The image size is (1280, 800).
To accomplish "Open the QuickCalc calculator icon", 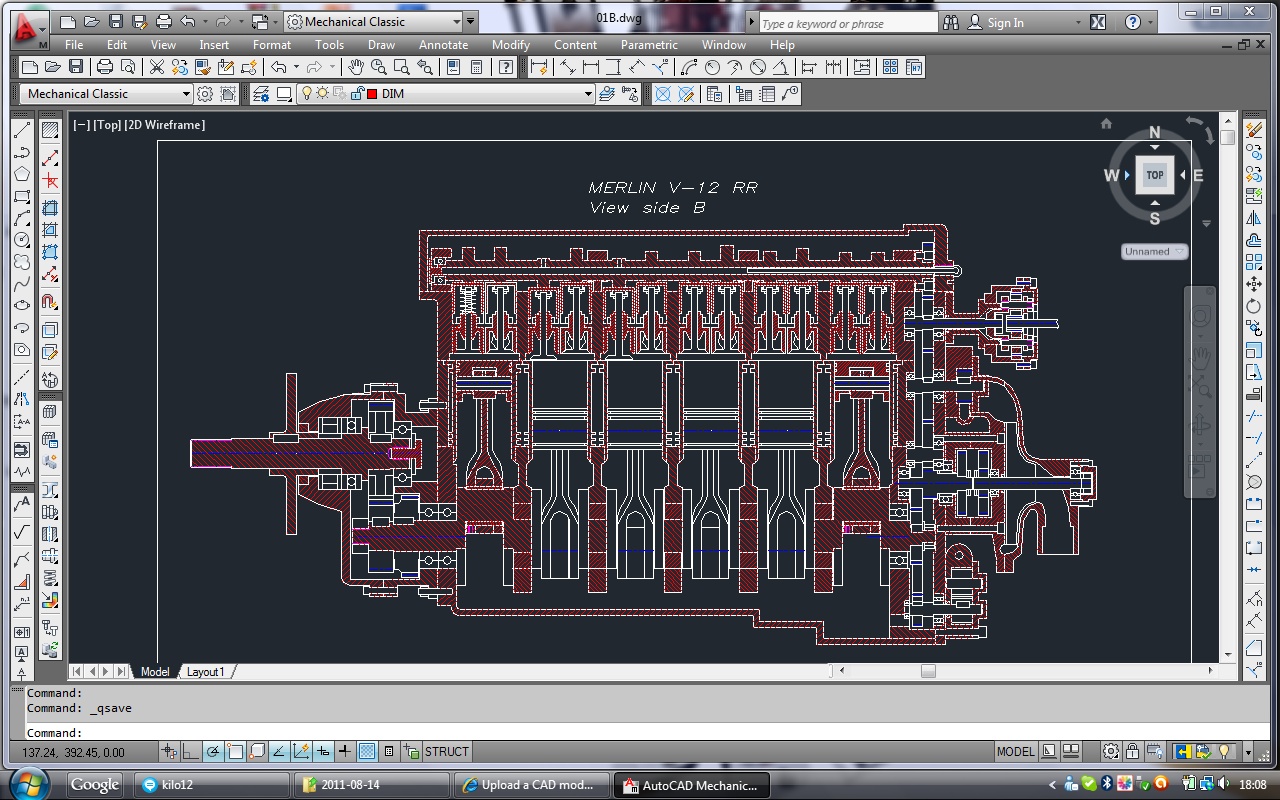I will [x=477, y=67].
